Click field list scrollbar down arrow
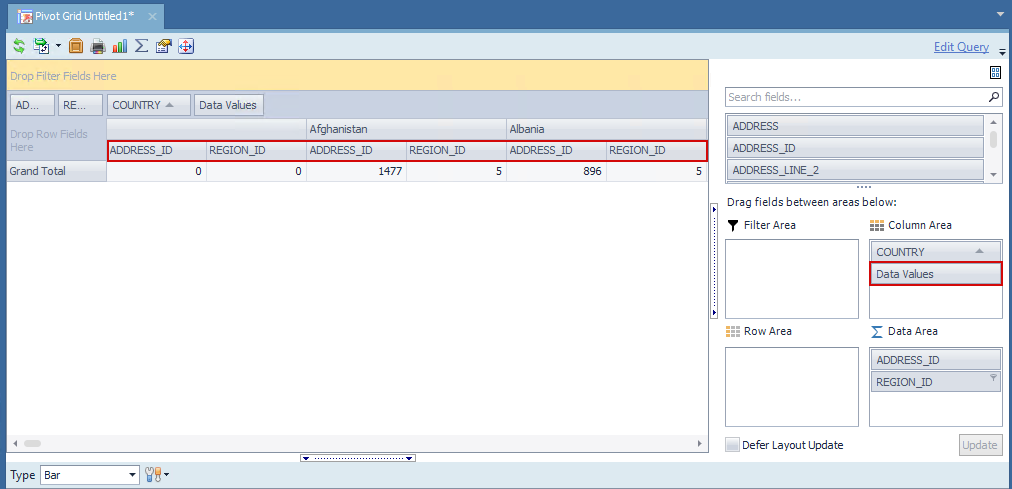Screen dimensions: 1012x489 pos(993,174)
